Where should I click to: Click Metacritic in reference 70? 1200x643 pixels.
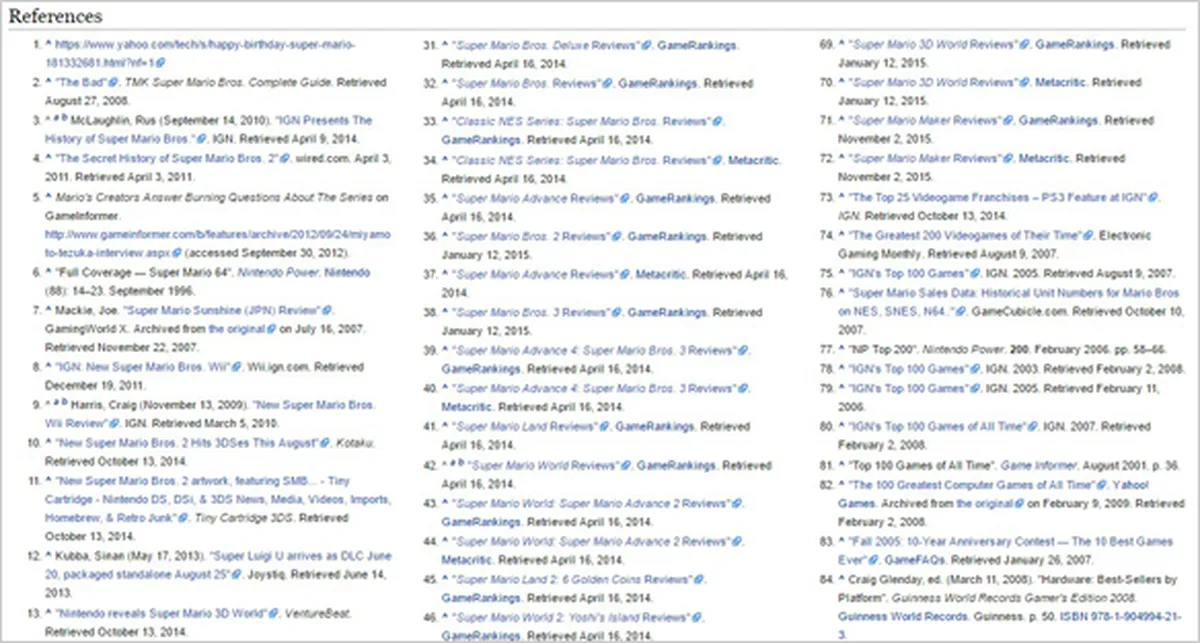pos(1061,82)
